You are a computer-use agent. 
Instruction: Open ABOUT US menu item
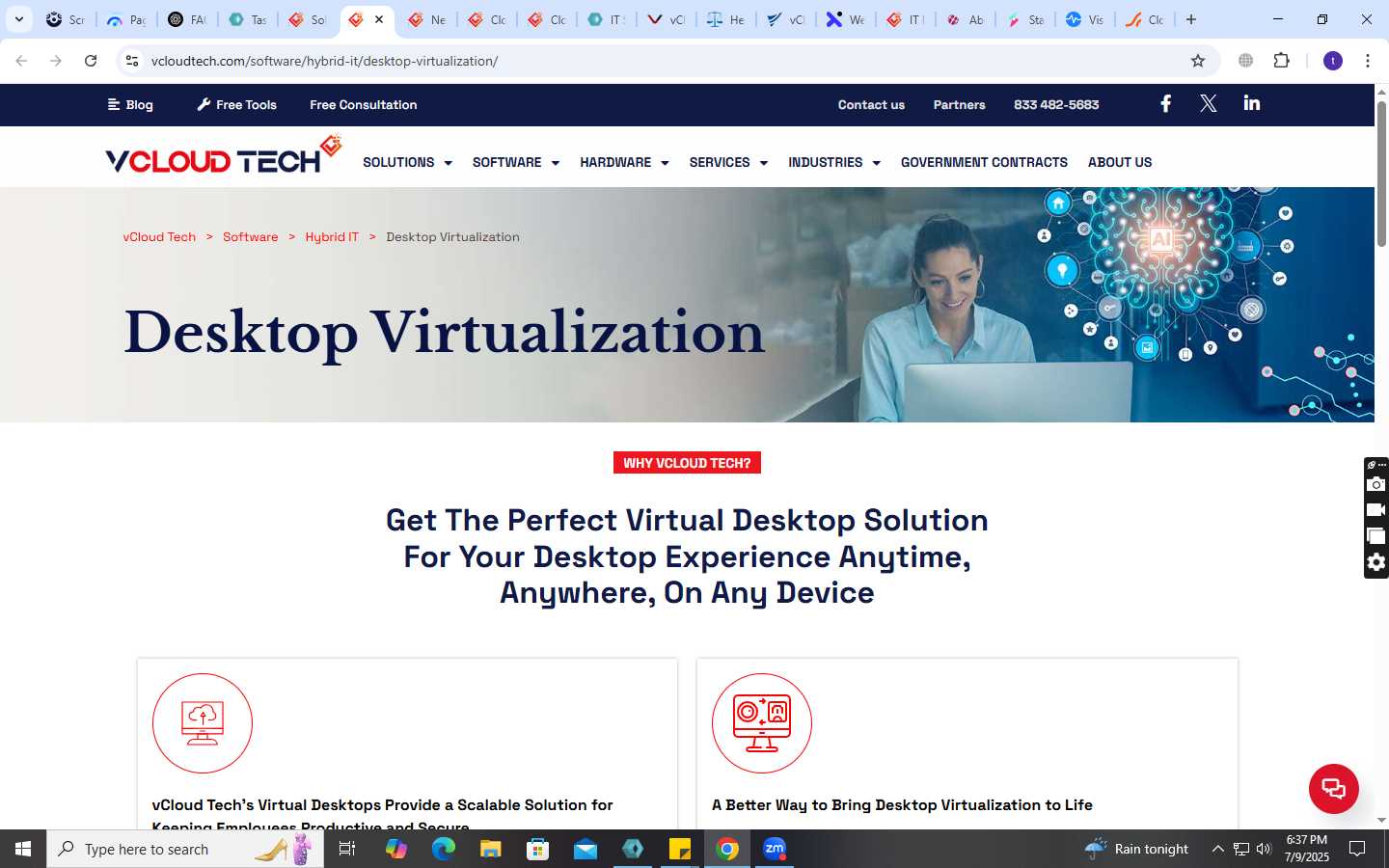pyautogui.click(x=1120, y=162)
